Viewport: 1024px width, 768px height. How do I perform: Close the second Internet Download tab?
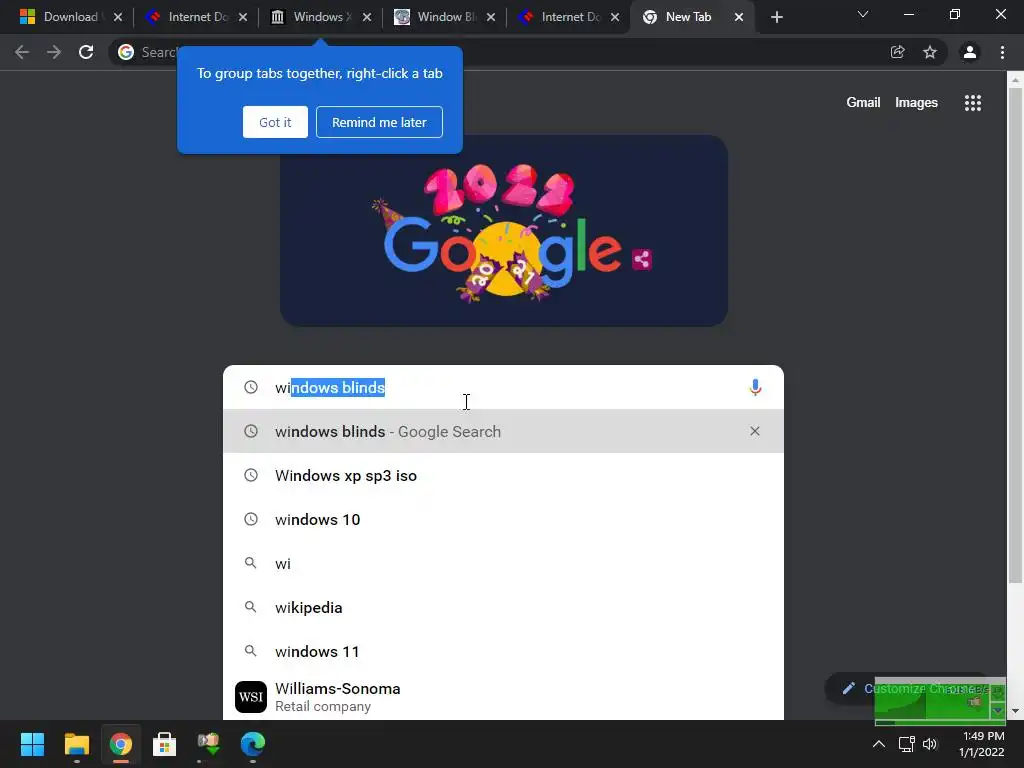point(615,17)
